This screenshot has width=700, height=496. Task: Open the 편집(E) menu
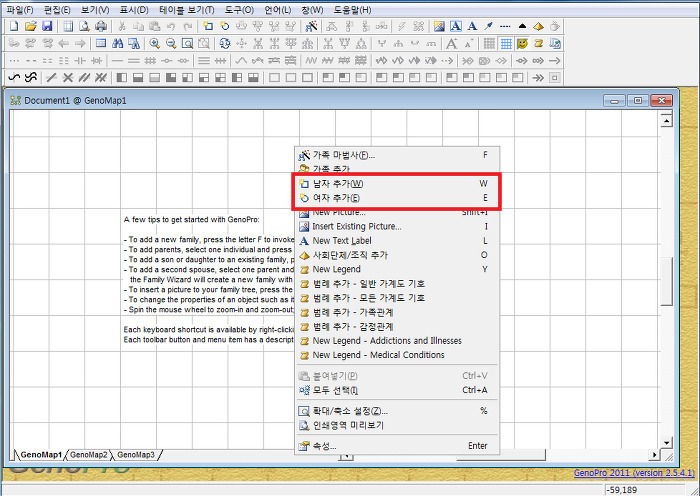[58, 10]
